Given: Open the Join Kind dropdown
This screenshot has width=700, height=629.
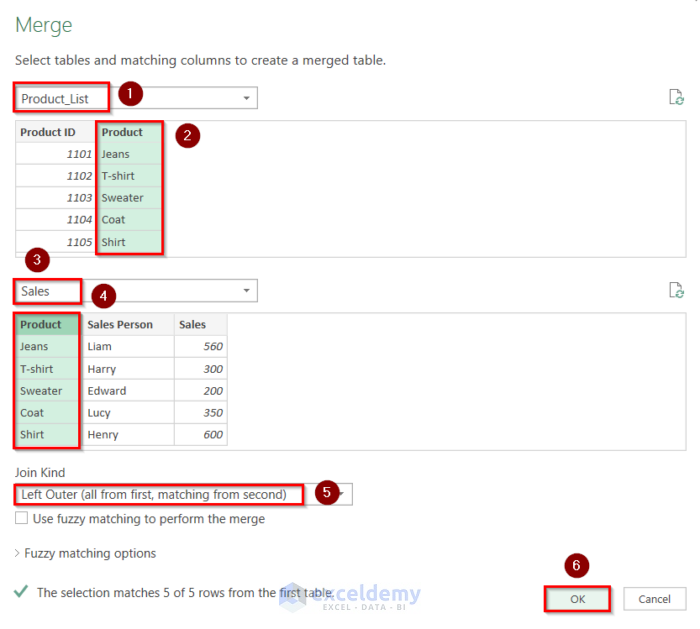Looking at the screenshot, I should point(183,494).
